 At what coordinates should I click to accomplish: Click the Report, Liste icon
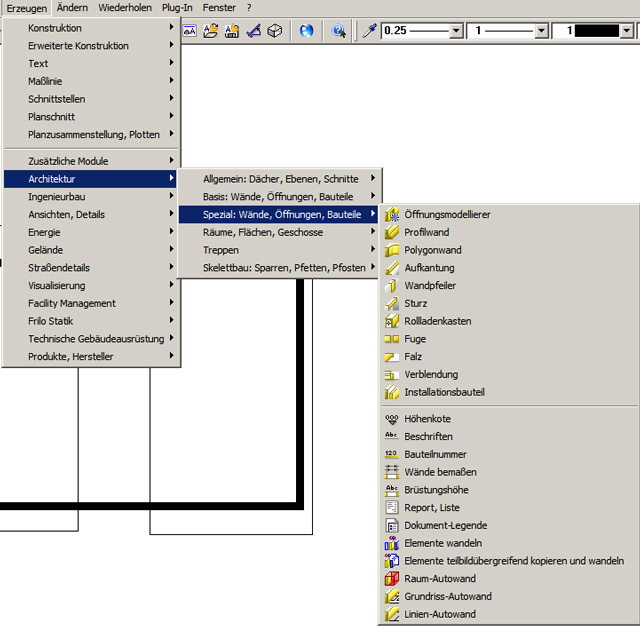[x=392, y=507]
